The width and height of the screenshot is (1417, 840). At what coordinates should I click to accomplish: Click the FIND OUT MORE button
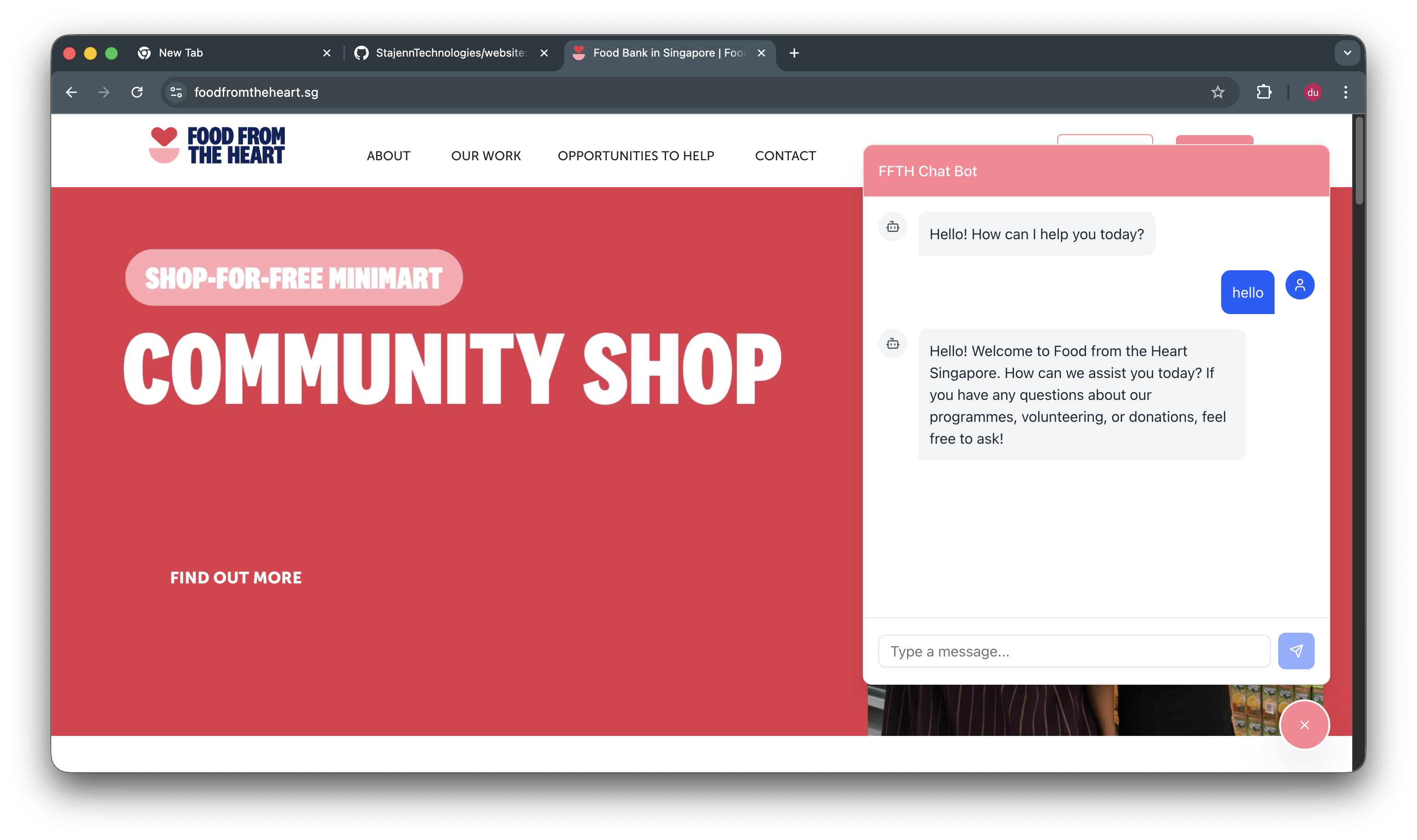click(x=236, y=577)
